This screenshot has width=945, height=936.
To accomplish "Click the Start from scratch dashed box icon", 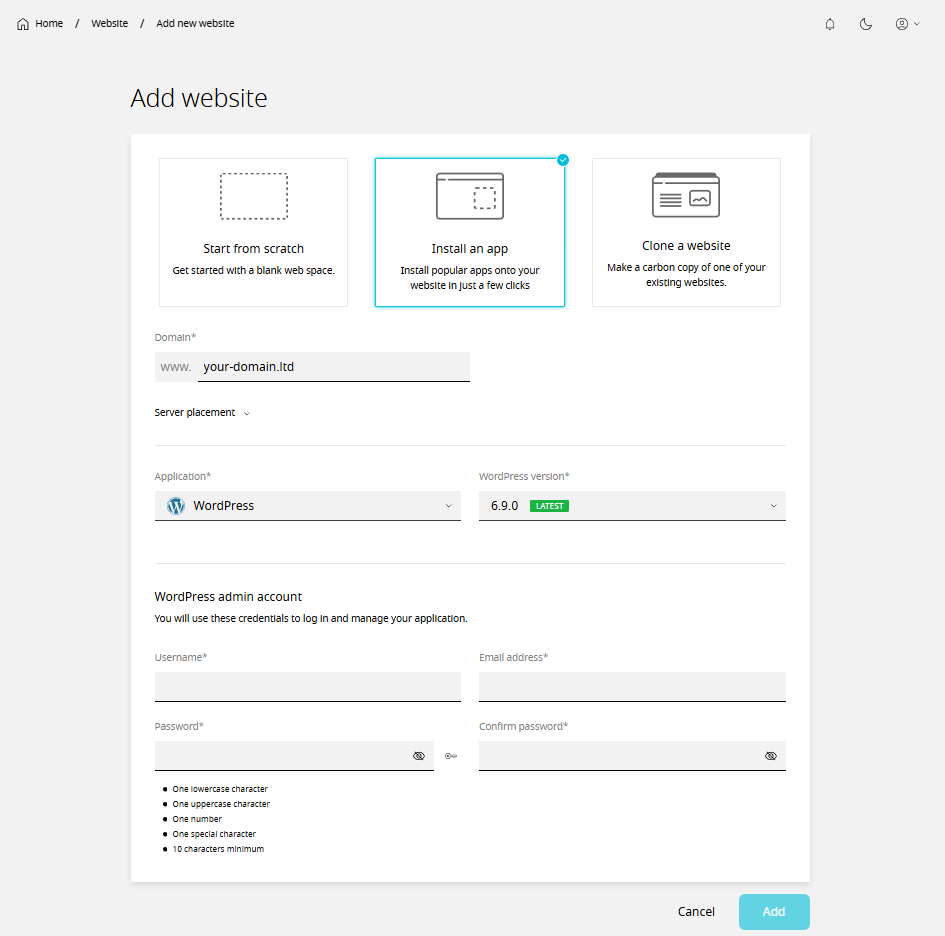I will (x=254, y=196).
